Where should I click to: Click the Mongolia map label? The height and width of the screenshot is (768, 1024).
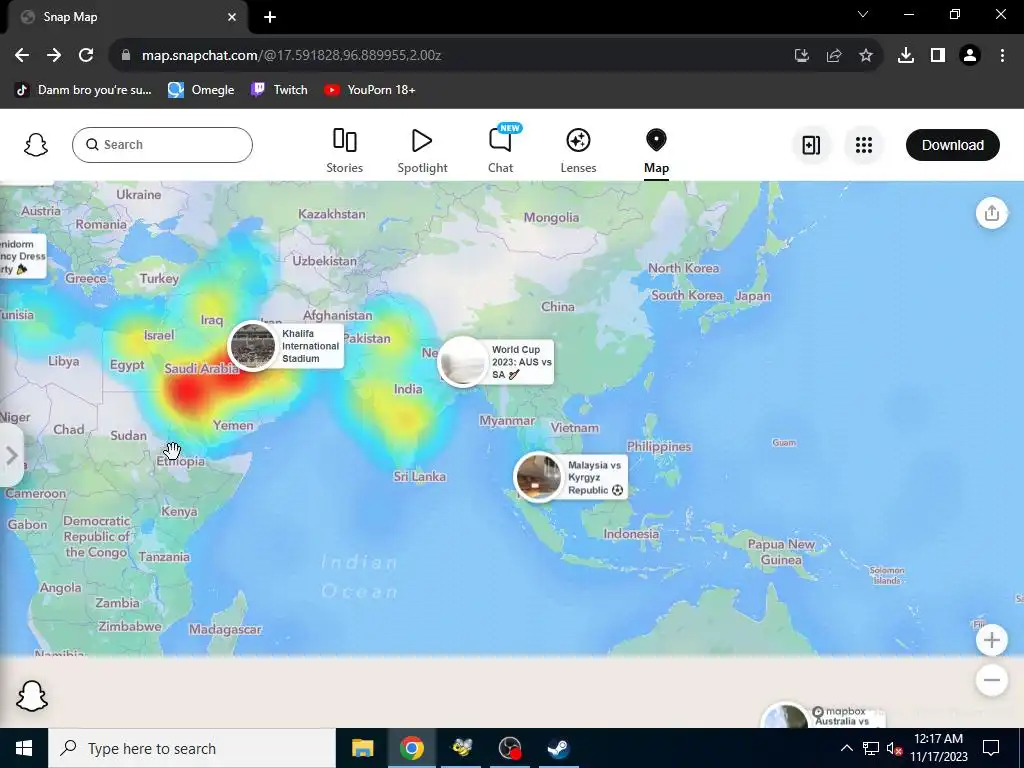(x=551, y=217)
